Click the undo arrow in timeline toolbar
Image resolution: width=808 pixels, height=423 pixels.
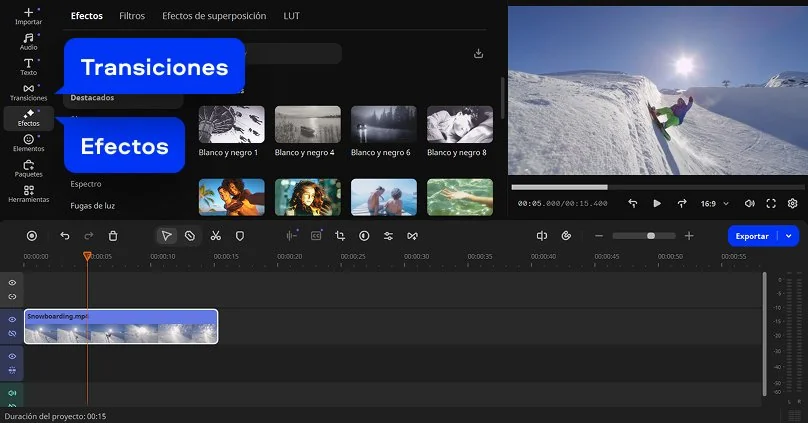(65, 236)
